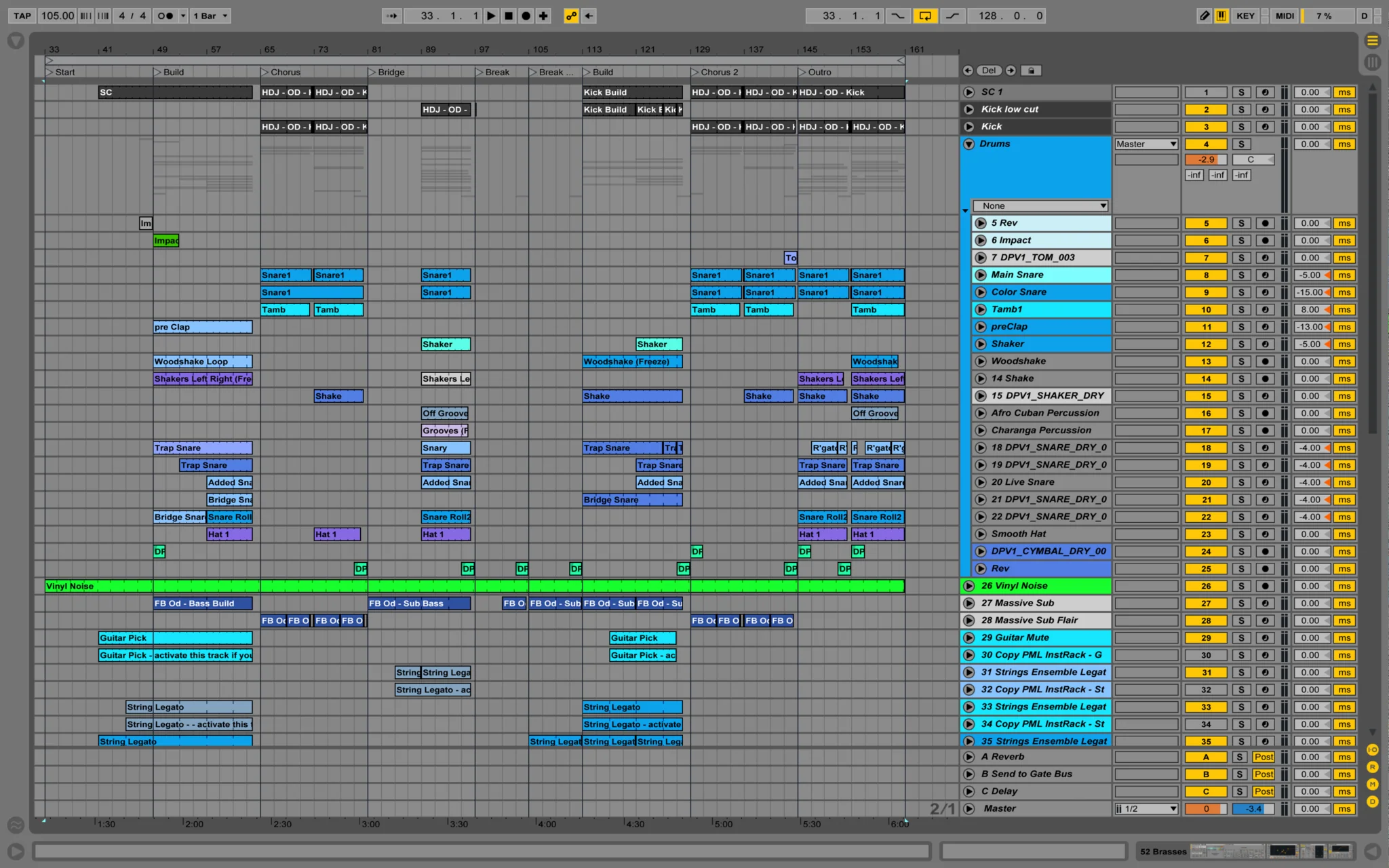Jump to the Chorus locator
This screenshot has width=1389, height=868.
coord(280,72)
